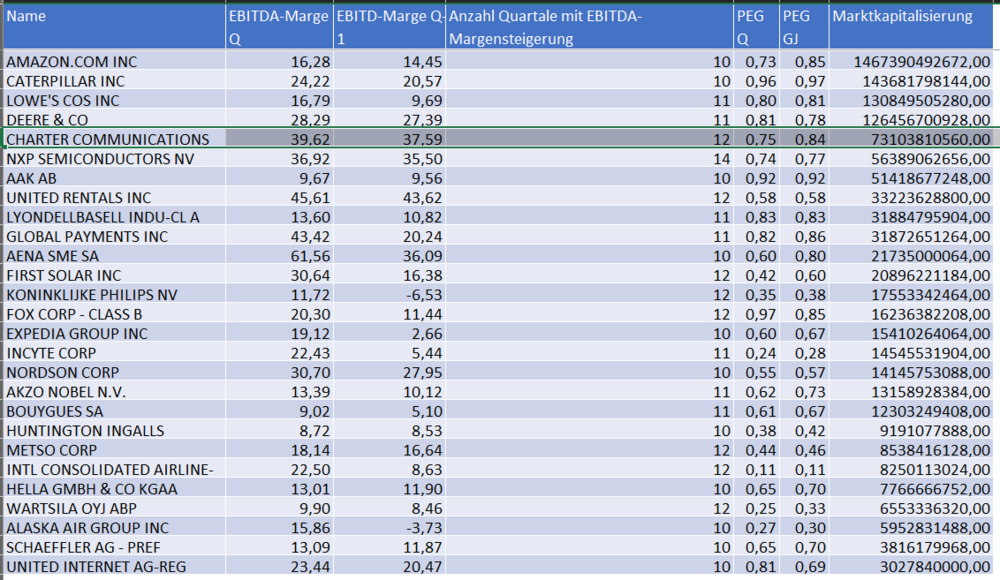Select the LOWE'S COS INC cell
This screenshot has height=580, width=1000.
pos(114,100)
